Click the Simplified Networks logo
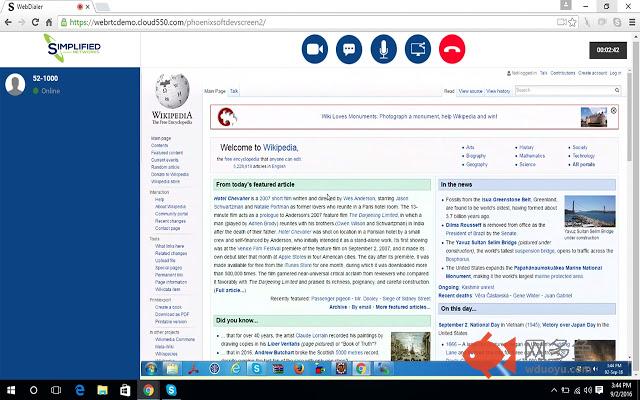This screenshot has width=640, height=400. click(72, 48)
